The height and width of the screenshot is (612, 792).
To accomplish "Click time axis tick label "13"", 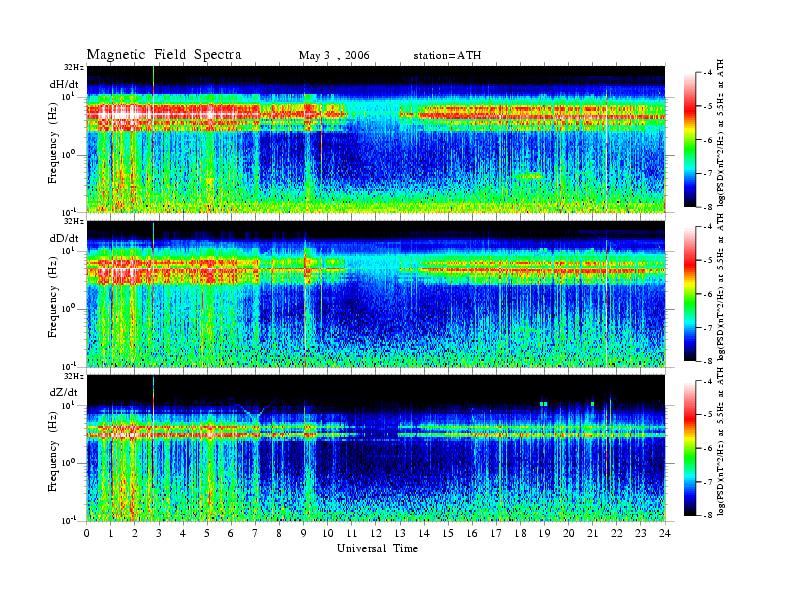I will (400, 534).
